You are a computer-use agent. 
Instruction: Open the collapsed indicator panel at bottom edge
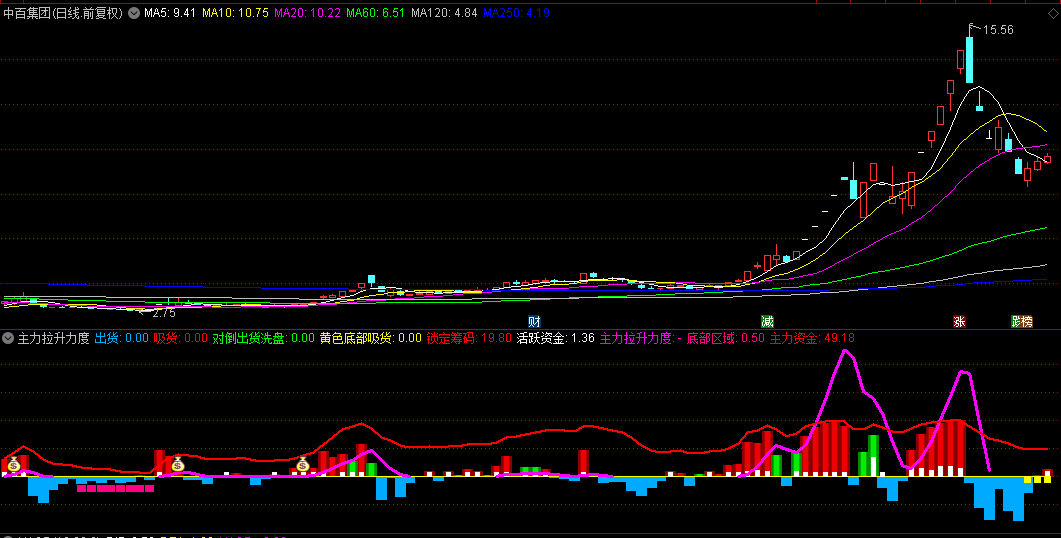coord(8,536)
